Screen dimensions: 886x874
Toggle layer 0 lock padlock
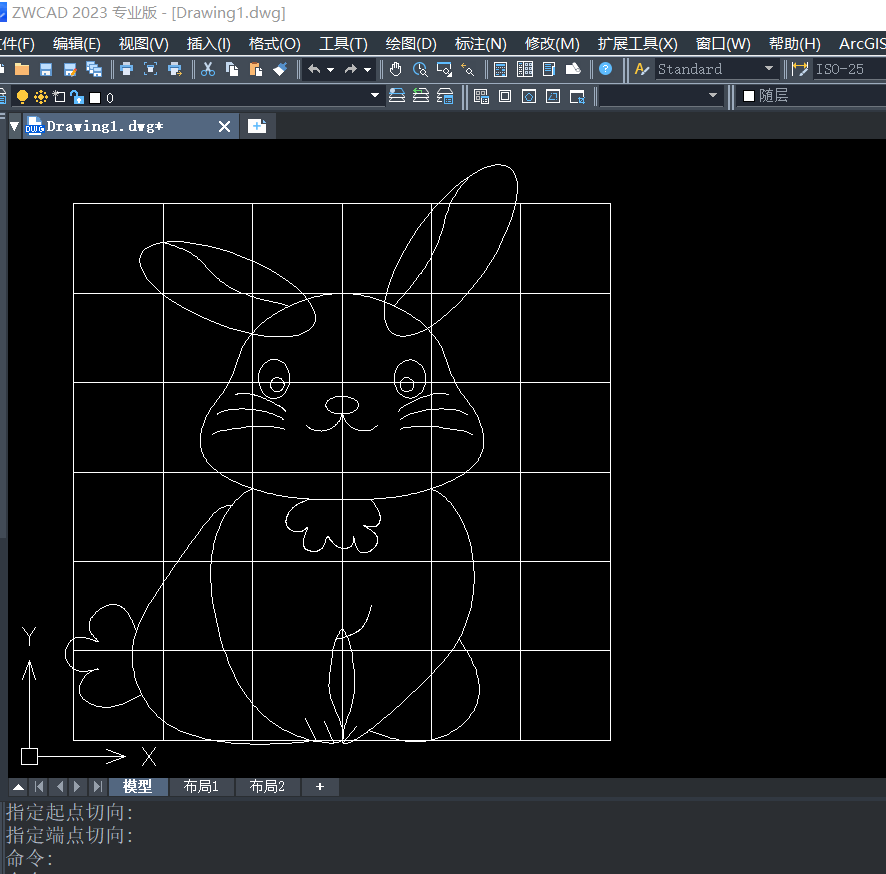coord(77,97)
